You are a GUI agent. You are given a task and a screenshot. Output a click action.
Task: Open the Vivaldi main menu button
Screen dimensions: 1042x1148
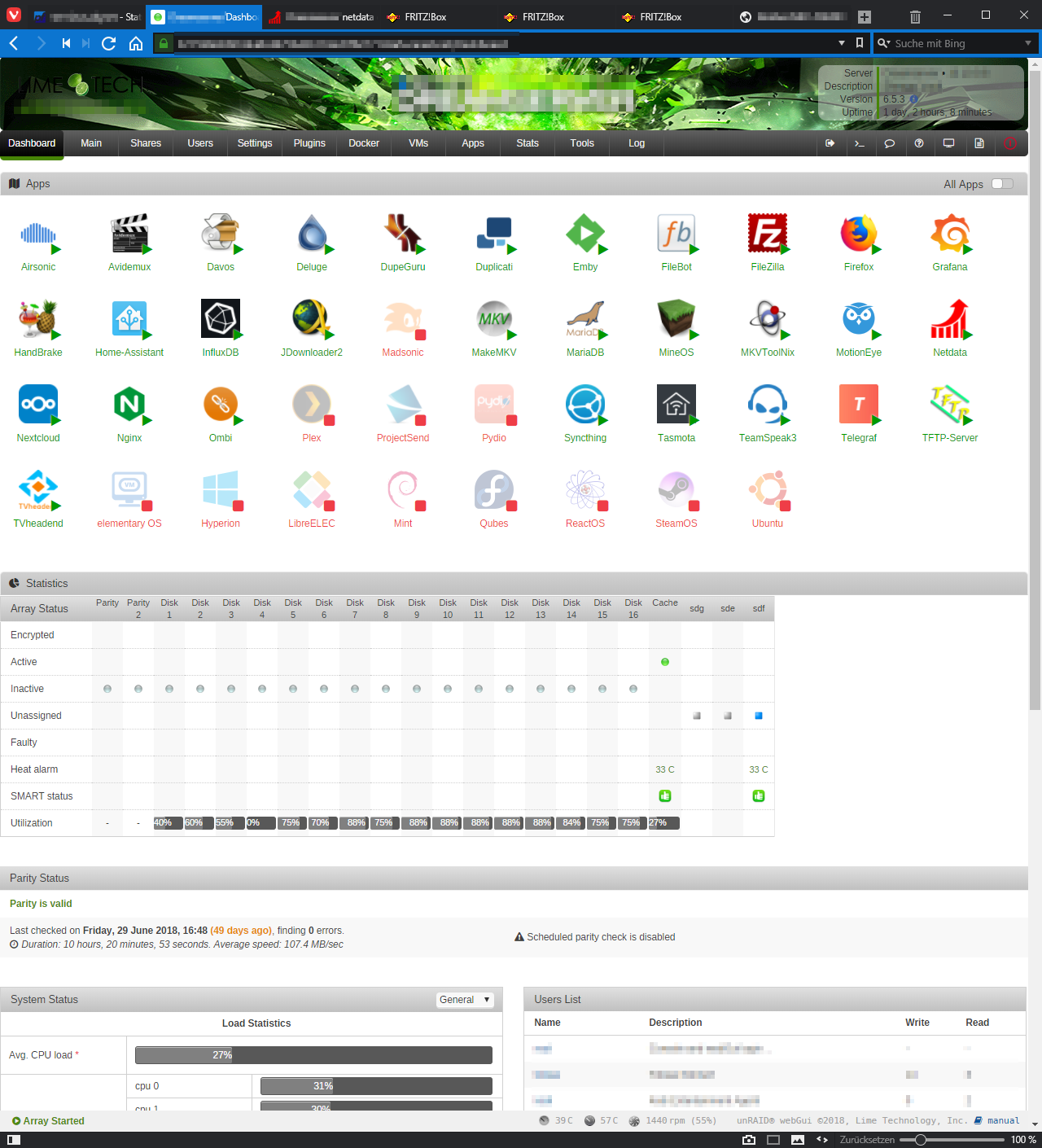[14, 15]
